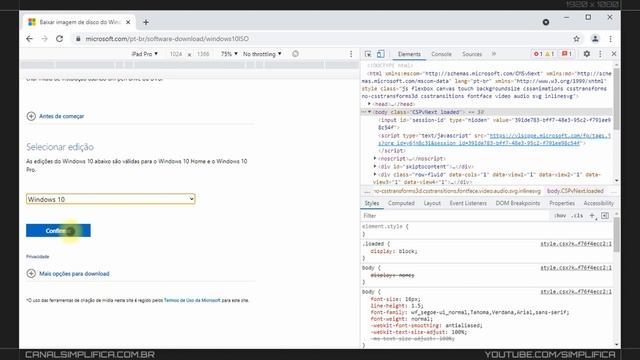Image resolution: width=640 pixels, height=360 pixels.
Task: Close the DevTools panel
Action: tap(613, 54)
